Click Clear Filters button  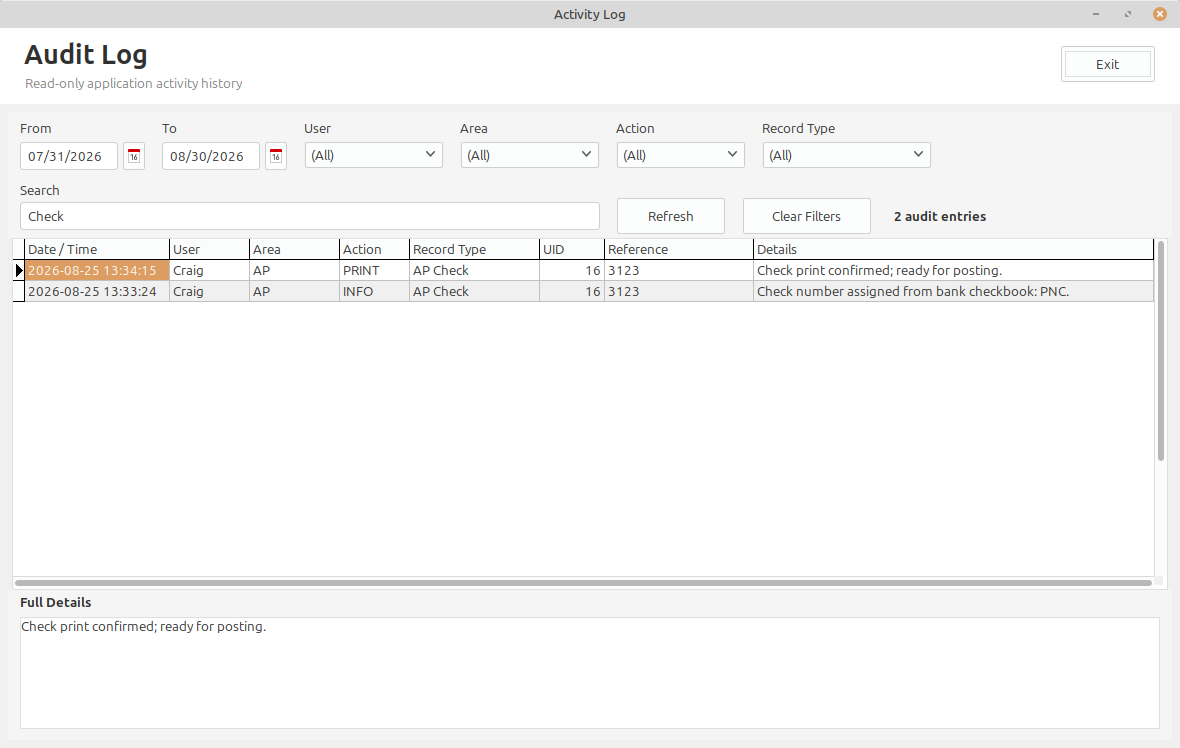pyautogui.click(x=806, y=216)
